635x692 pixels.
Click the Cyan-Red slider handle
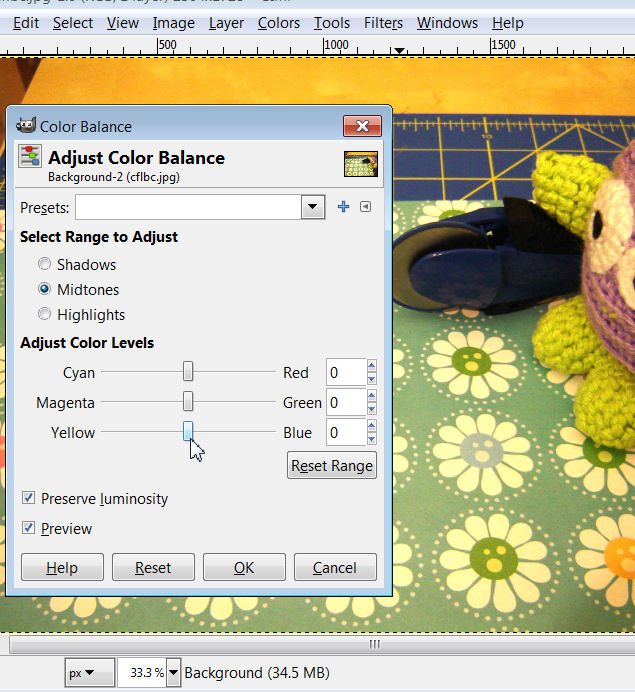pyautogui.click(x=188, y=371)
